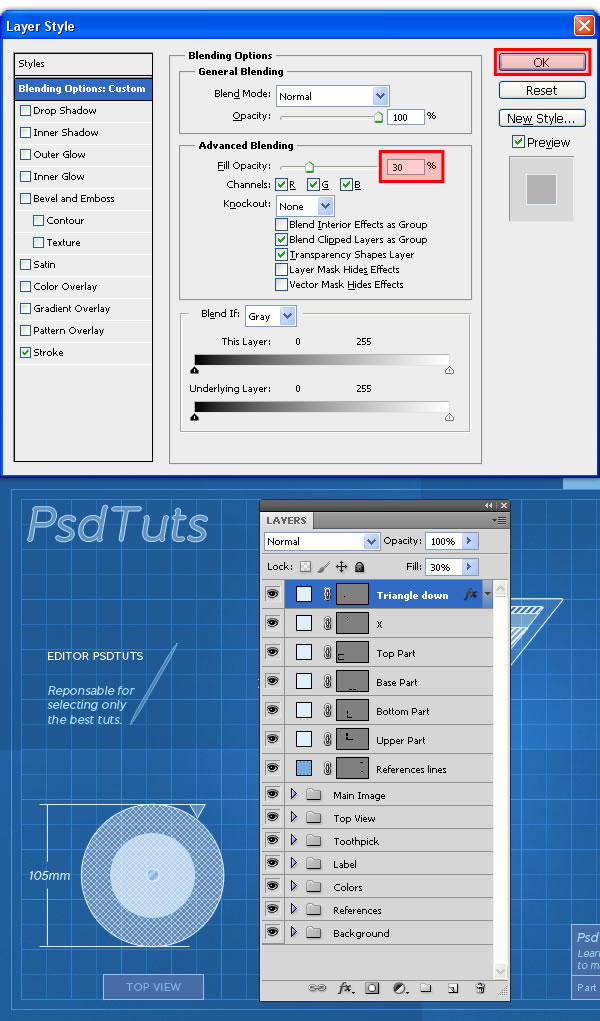Collapse effects arrow on Triangle down layer
Screen dimensions: 600x1021
click(487, 594)
